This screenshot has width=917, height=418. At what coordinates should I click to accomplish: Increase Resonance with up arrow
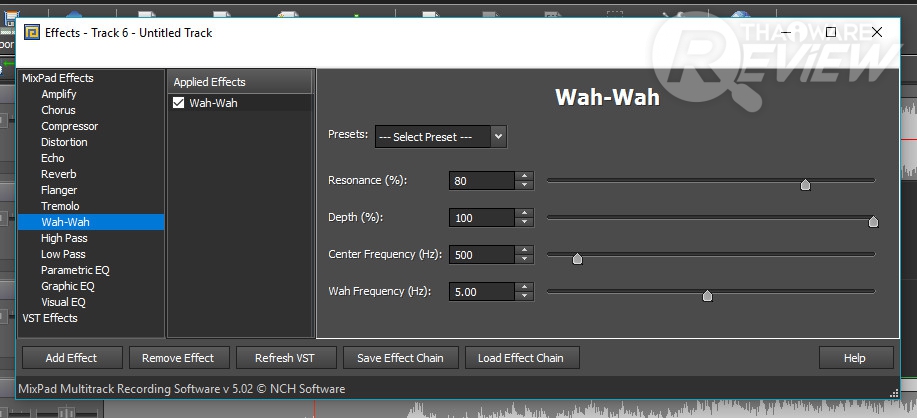point(525,176)
